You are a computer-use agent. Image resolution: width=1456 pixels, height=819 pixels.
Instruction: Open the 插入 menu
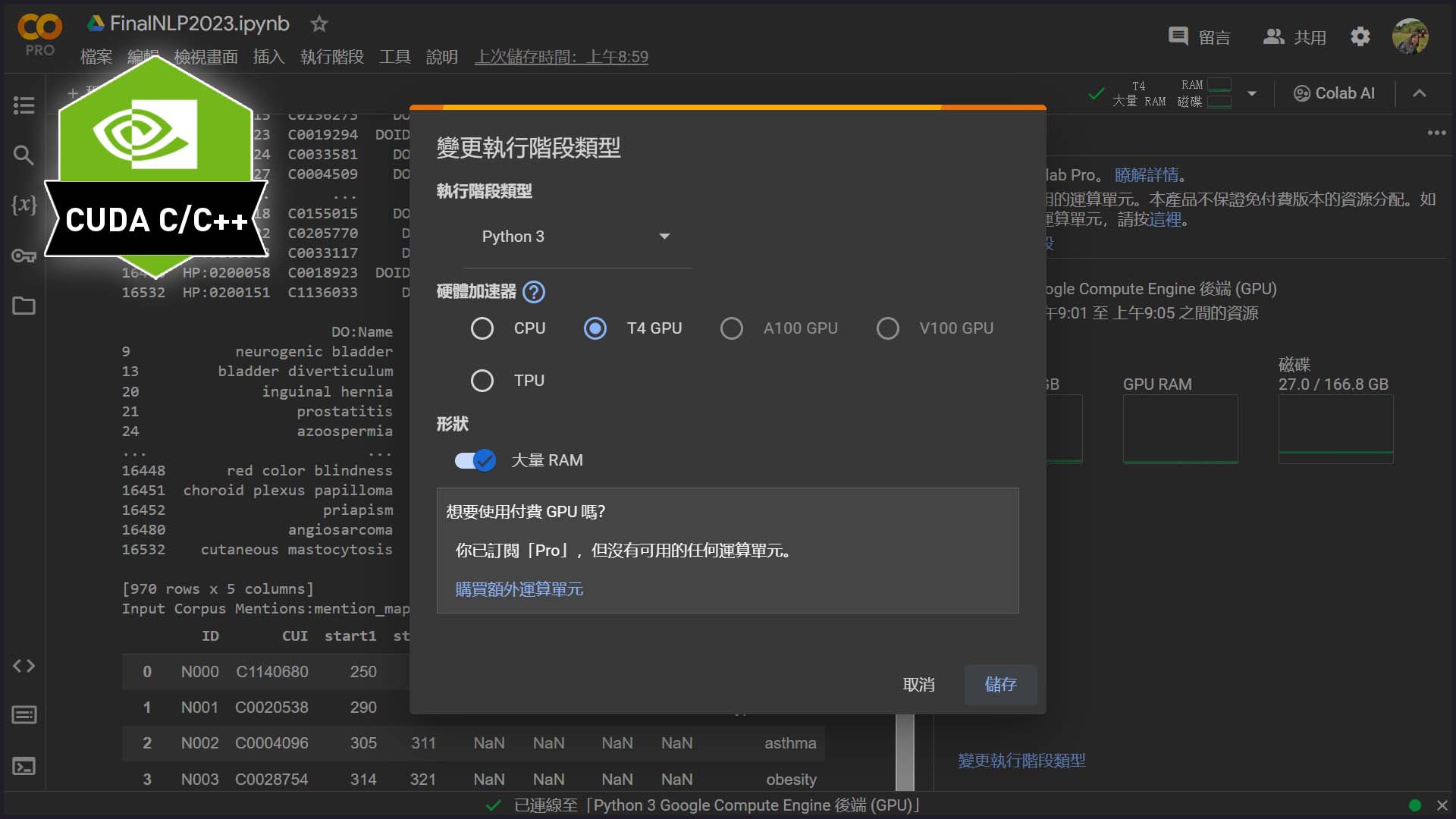268,57
